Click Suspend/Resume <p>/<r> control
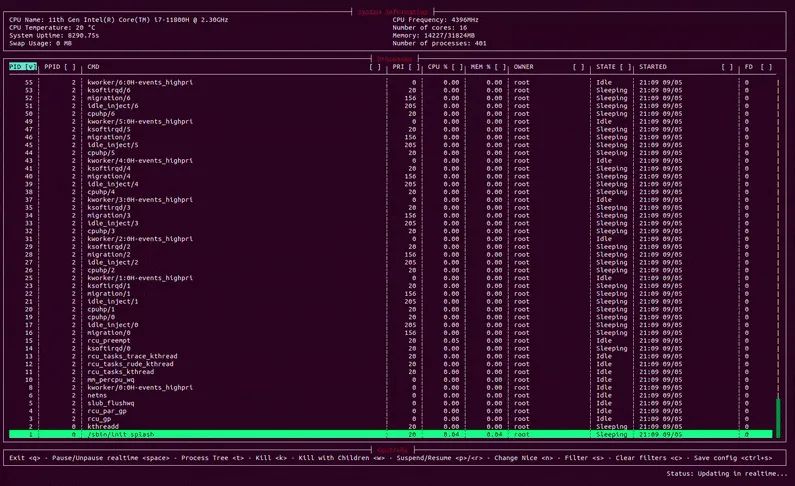Image resolution: width=795 pixels, height=486 pixels. coord(439,458)
